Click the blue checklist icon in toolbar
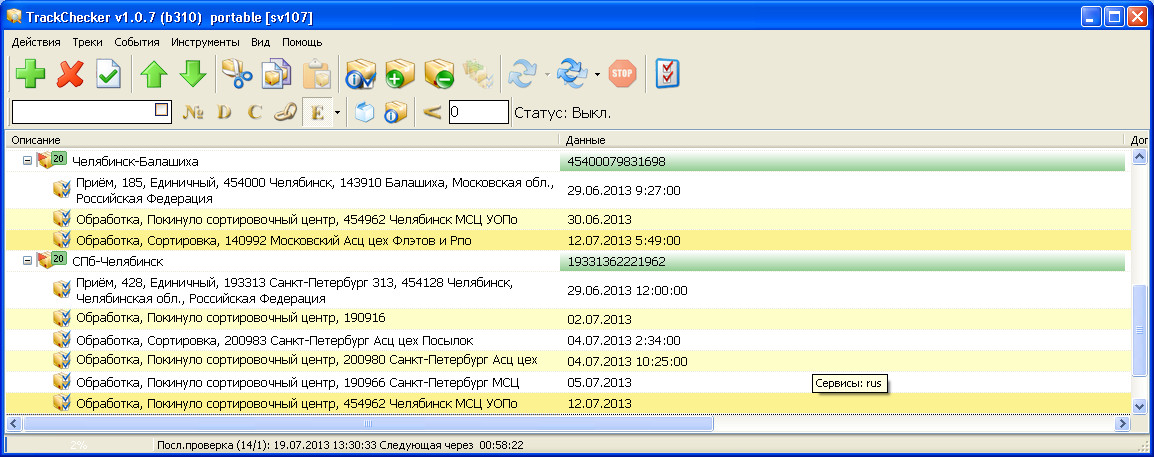The width and height of the screenshot is (1154, 457). 667,74
